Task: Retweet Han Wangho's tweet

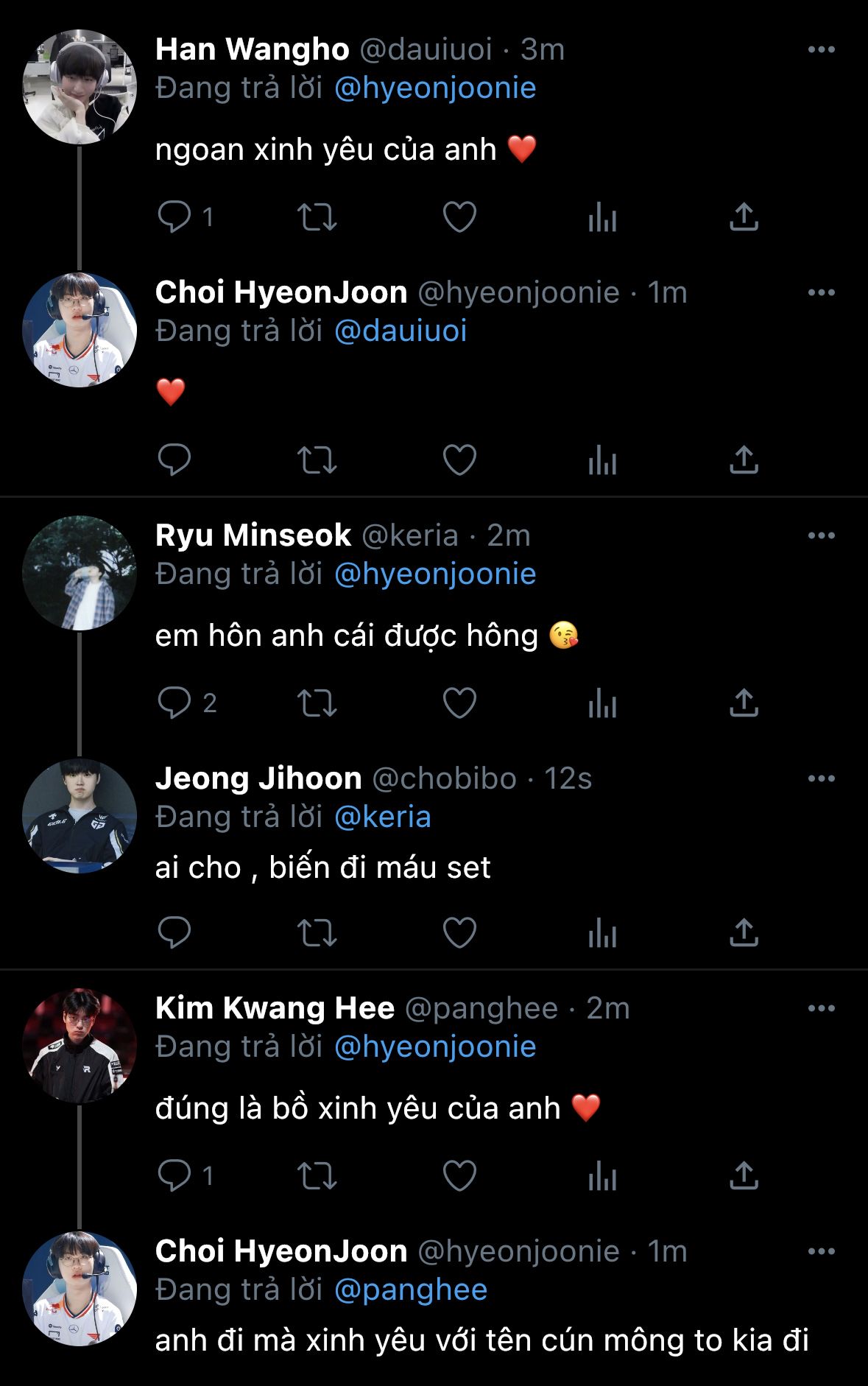Action: 317,217
